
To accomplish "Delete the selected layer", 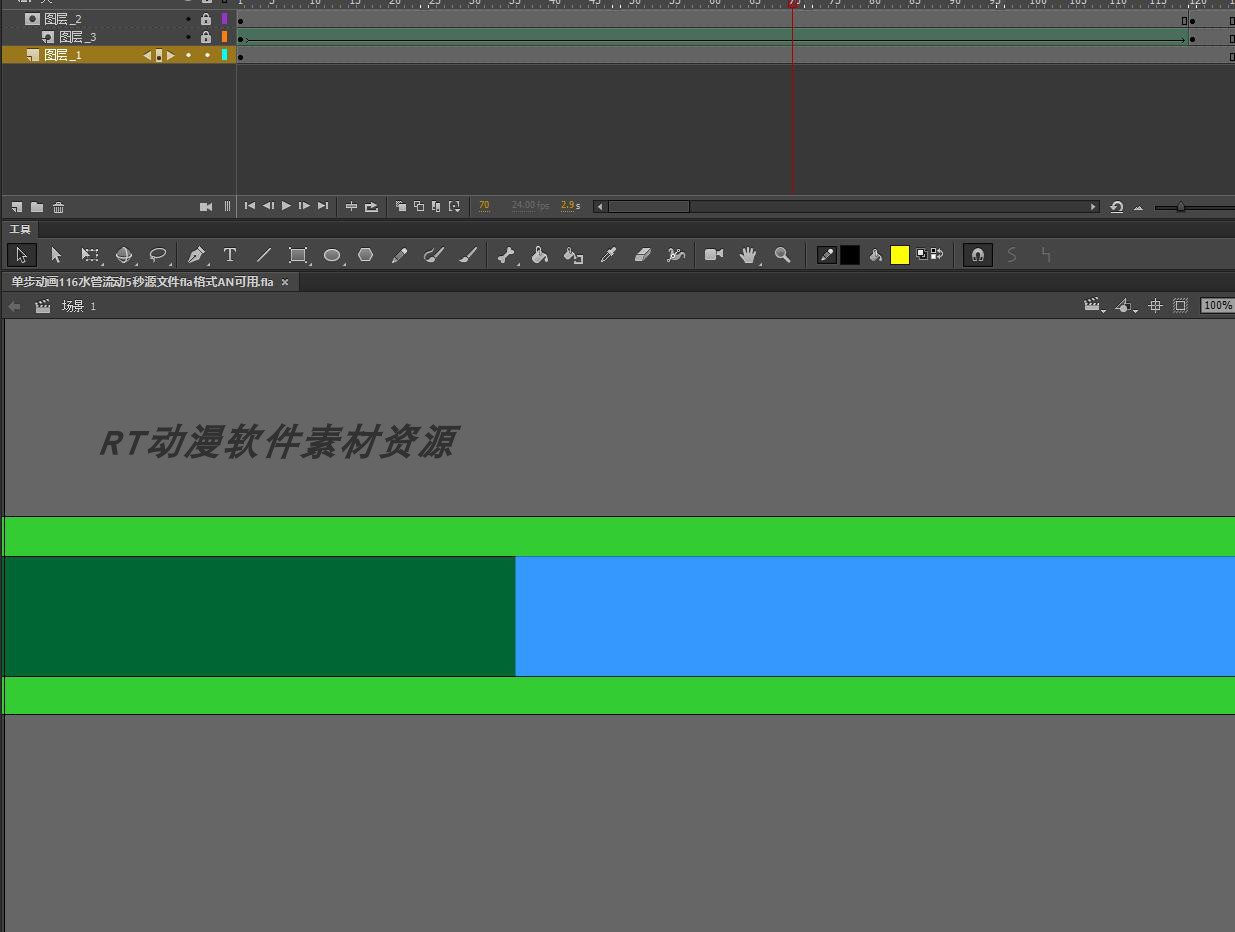I will [59, 207].
